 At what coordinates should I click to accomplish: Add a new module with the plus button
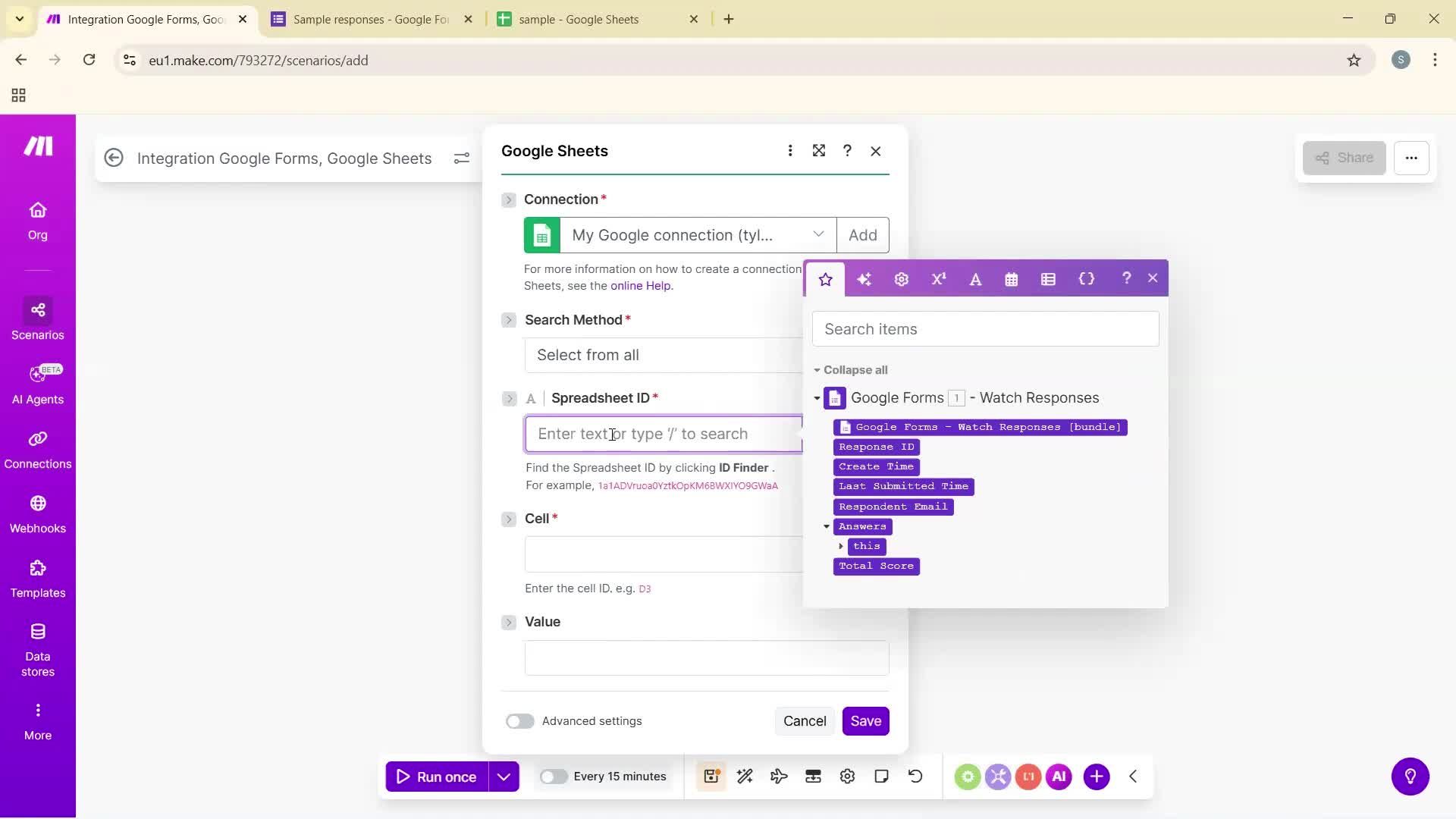1097,776
